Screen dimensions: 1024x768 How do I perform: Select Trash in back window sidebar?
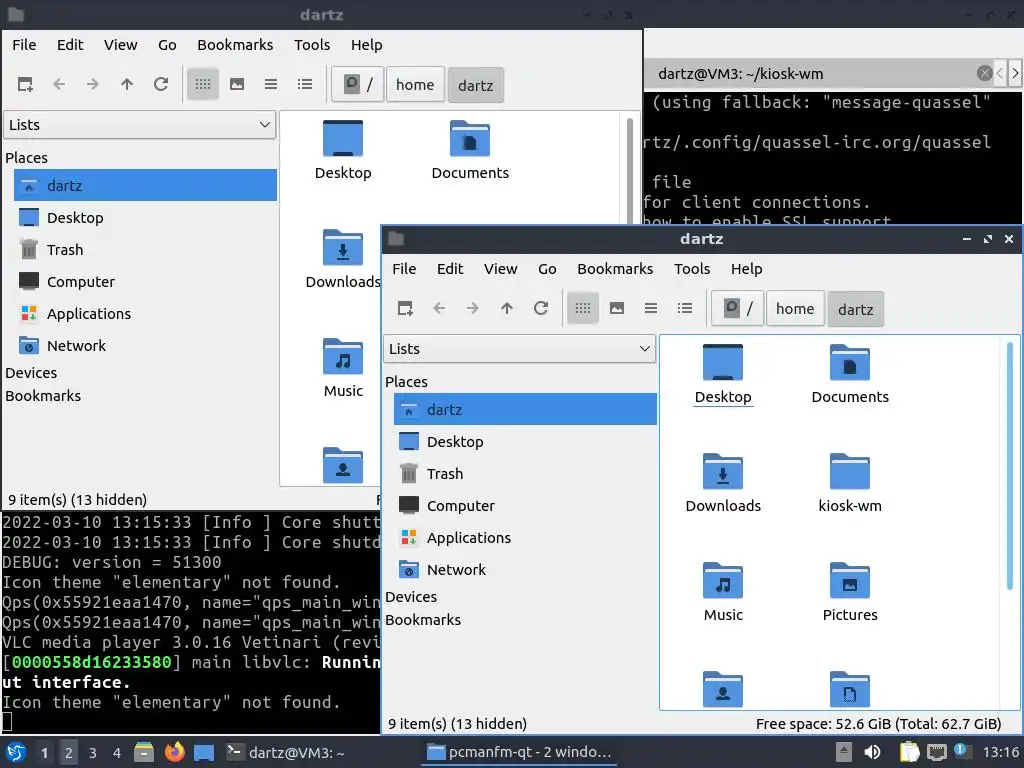click(x=145, y=249)
